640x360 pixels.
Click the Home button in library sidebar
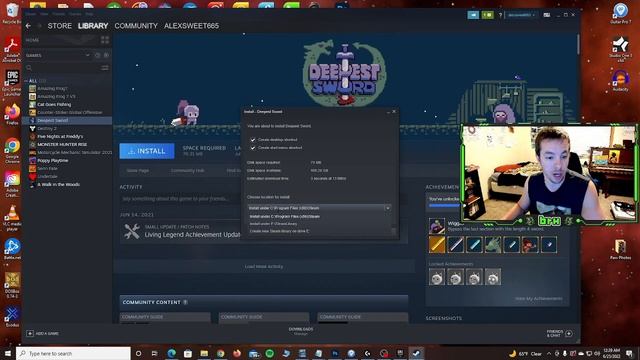click(x=33, y=40)
